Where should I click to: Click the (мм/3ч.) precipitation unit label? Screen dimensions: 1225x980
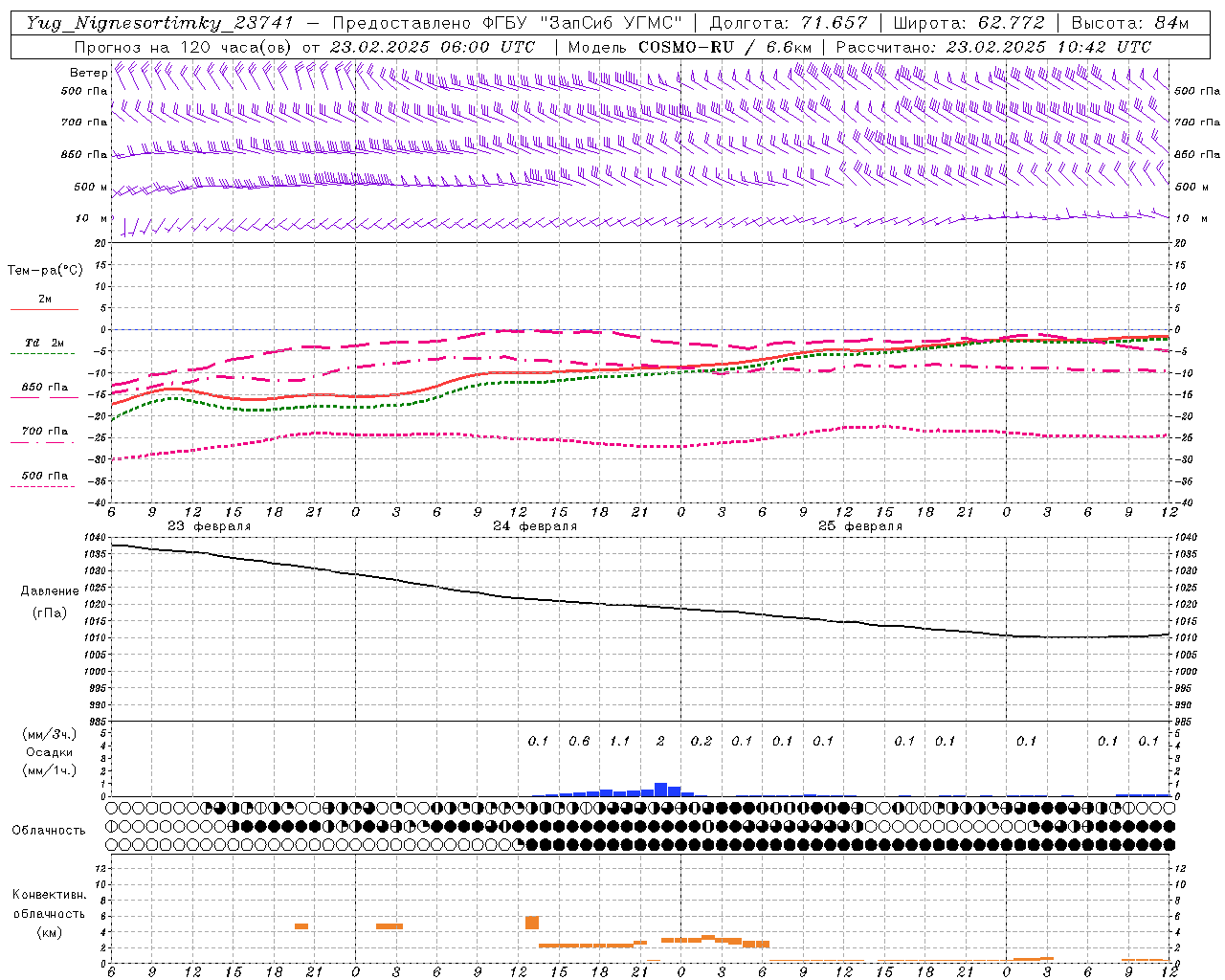point(50,735)
